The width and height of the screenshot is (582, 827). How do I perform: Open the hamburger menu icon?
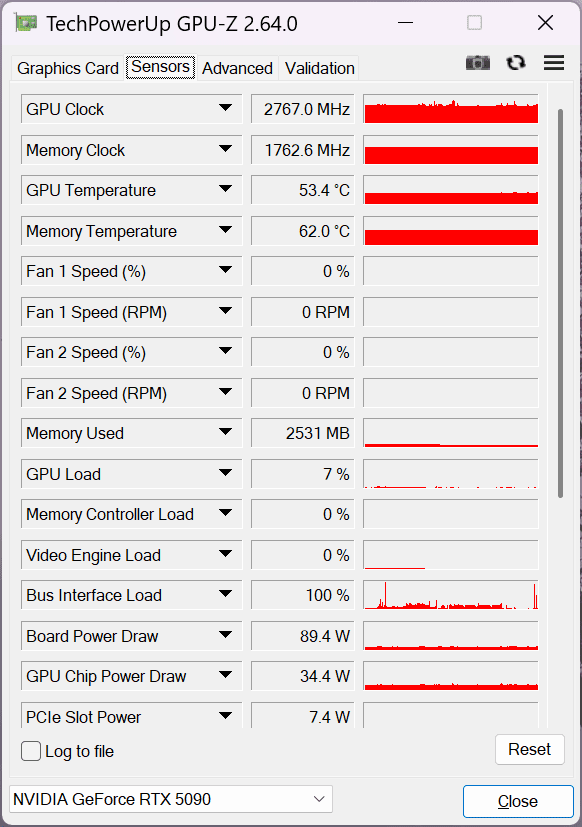tap(554, 63)
